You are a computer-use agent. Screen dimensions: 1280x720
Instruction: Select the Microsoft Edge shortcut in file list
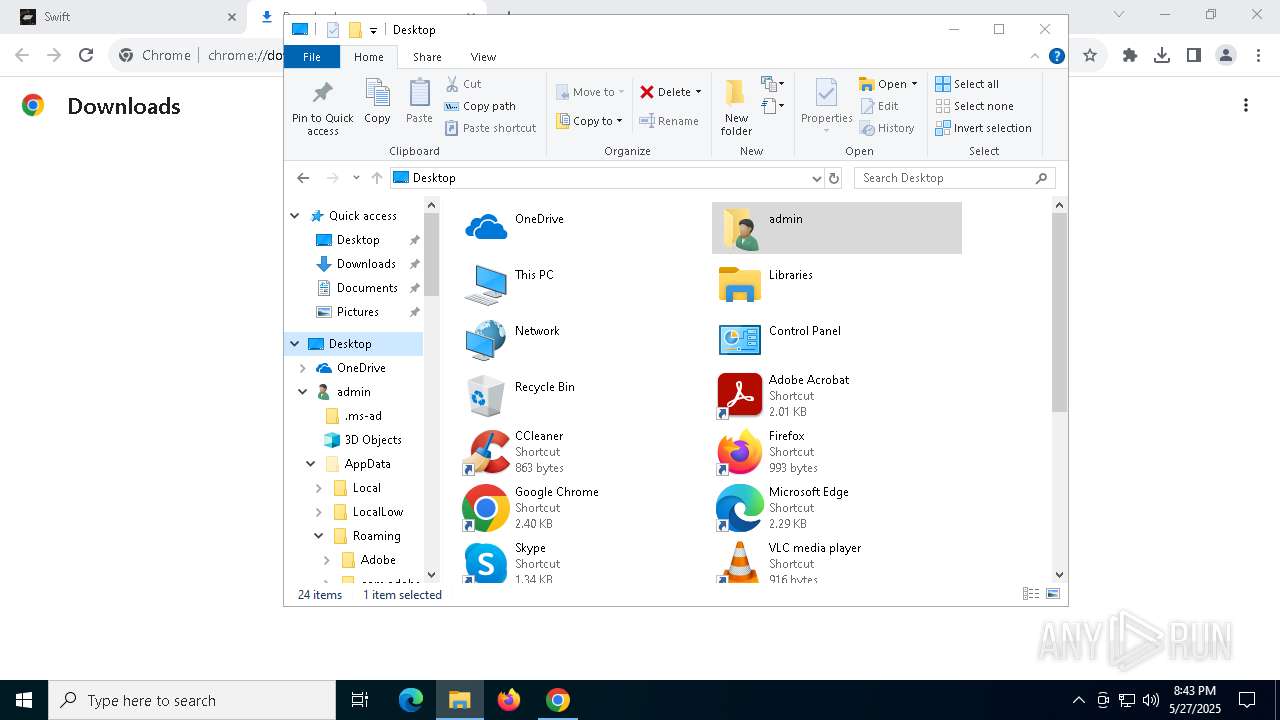click(838, 507)
